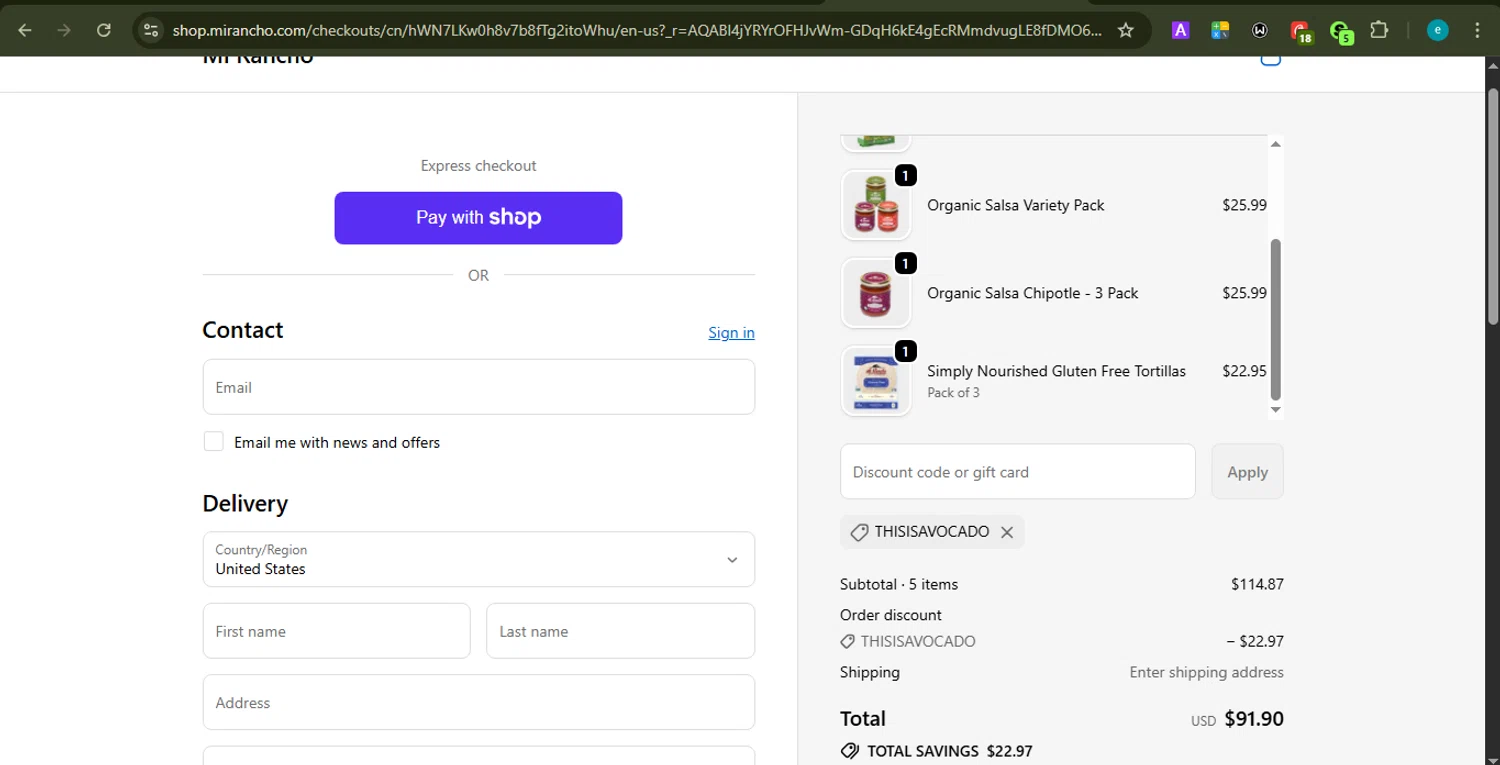The width and height of the screenshot is (1500, 765).
Task: Focus the First name field
Action: point(336,631)
